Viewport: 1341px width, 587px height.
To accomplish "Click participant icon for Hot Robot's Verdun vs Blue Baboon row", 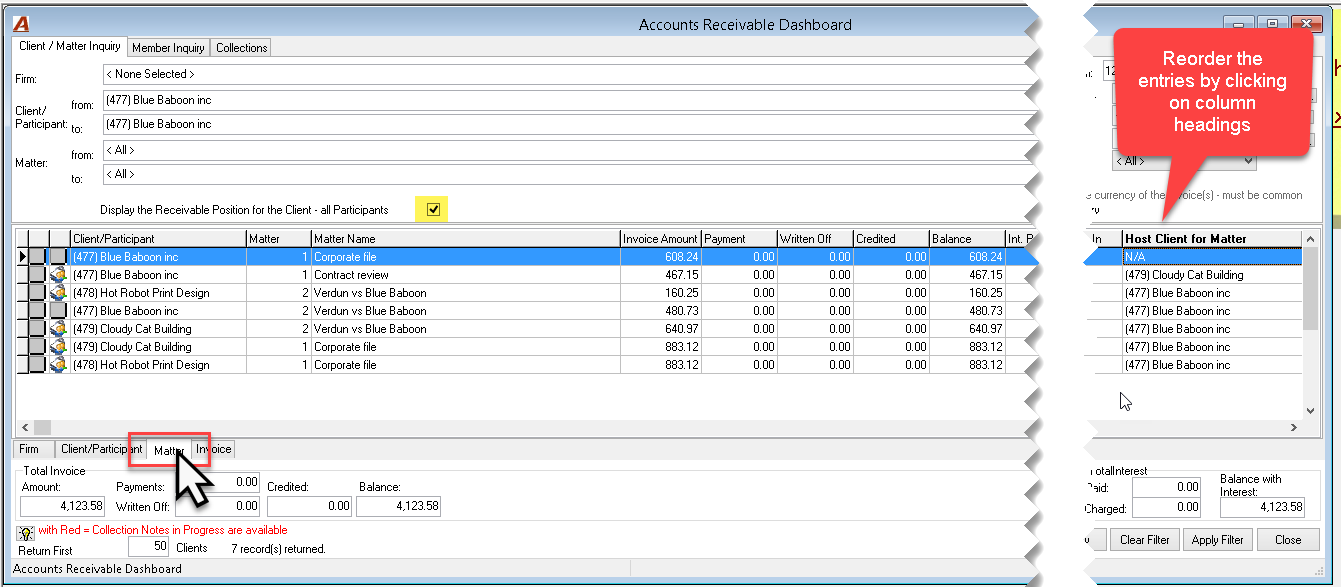I will pos(59,293).
